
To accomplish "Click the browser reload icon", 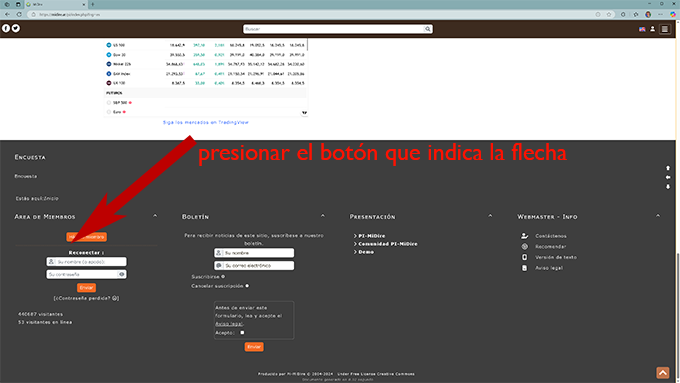I will coord(19,14).
